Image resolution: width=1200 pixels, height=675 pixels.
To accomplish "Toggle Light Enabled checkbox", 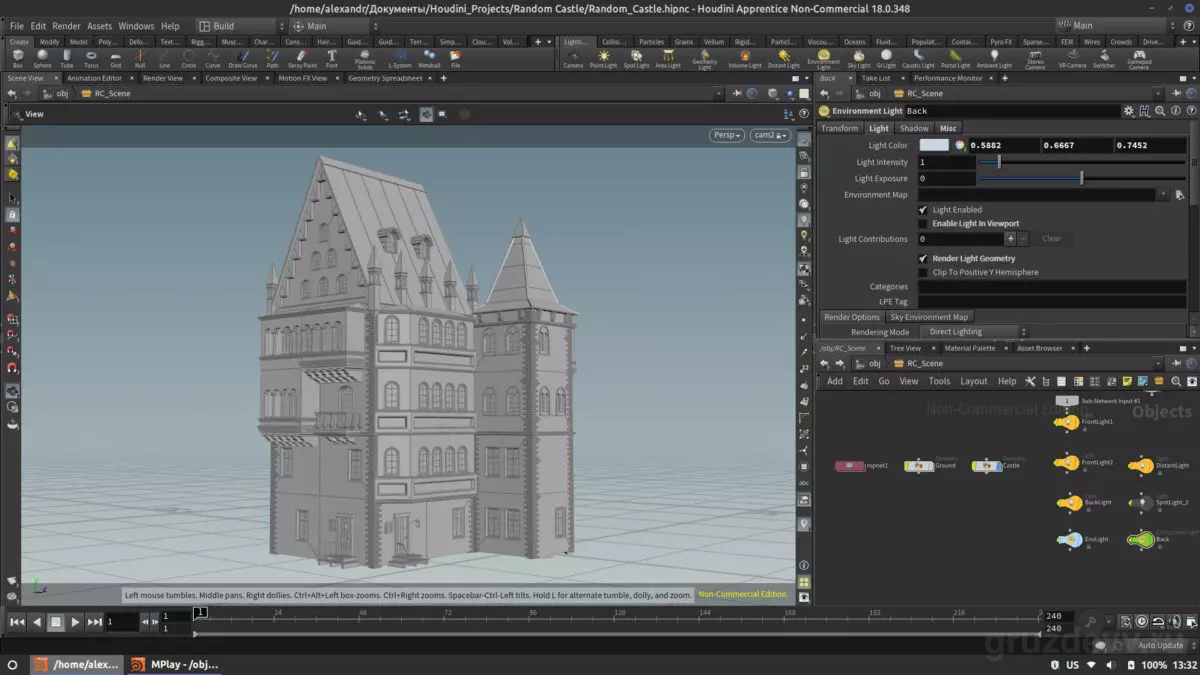I will click(x=923, y=210).
